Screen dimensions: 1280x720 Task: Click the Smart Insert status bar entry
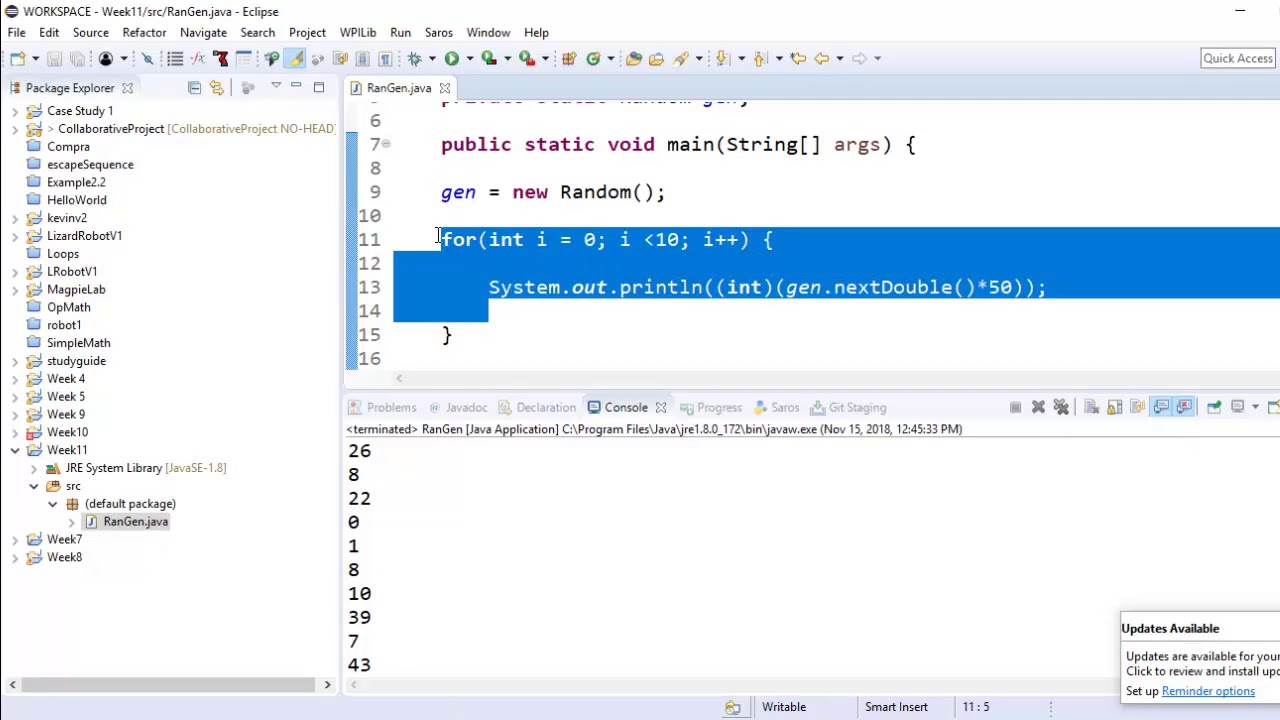pos(896,707)
